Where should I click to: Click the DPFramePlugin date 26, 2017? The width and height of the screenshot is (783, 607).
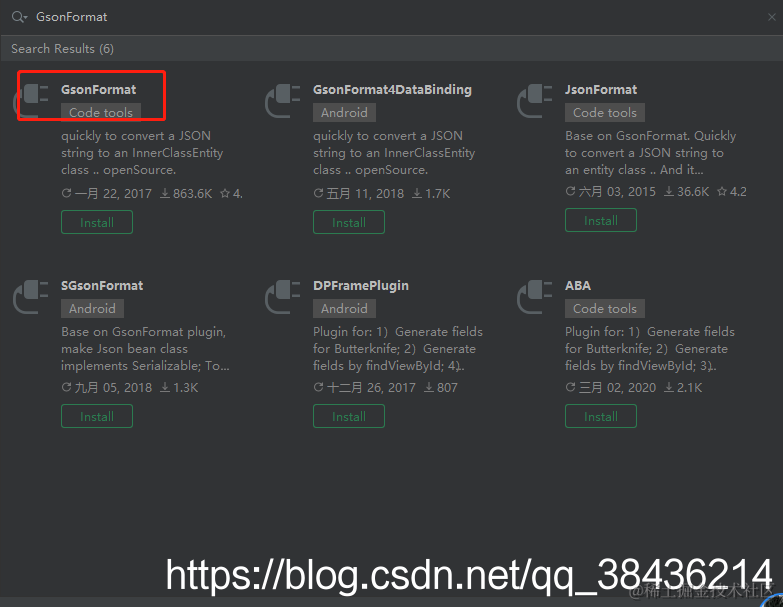click(x=365, y=388)
